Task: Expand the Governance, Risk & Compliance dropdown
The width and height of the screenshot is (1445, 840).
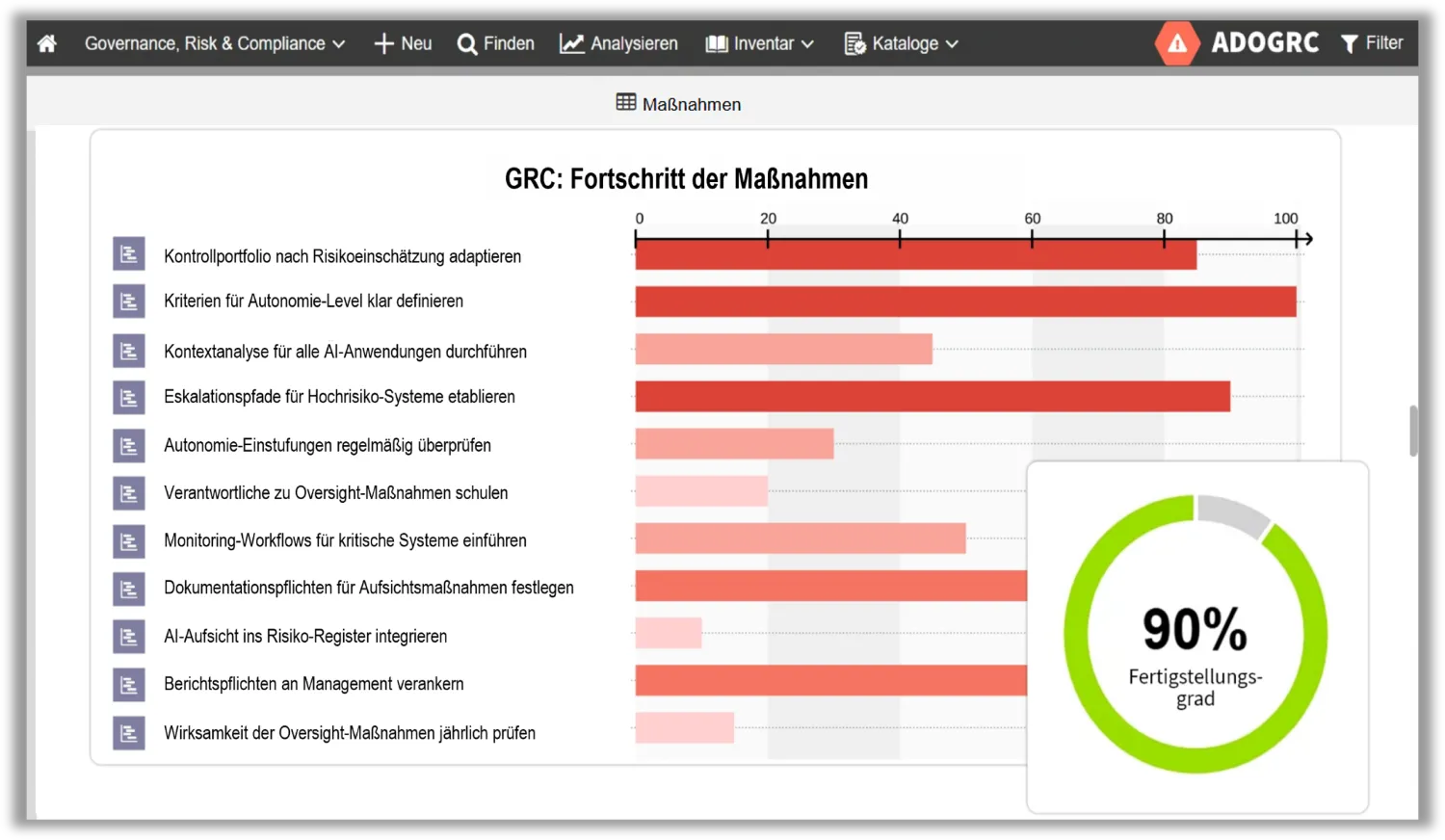Action: [214, 43]
